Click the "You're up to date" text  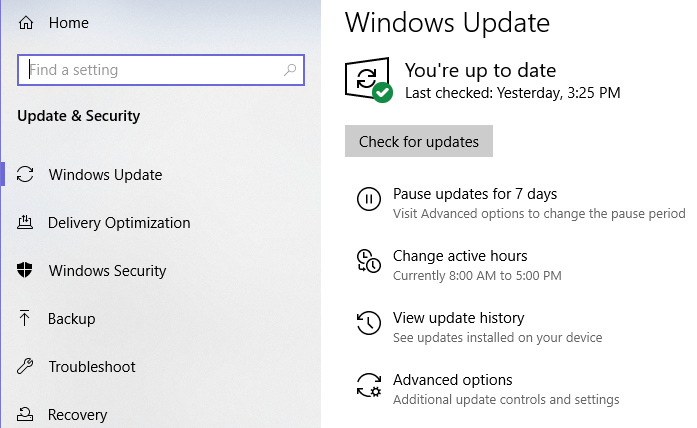click(481, 70)
